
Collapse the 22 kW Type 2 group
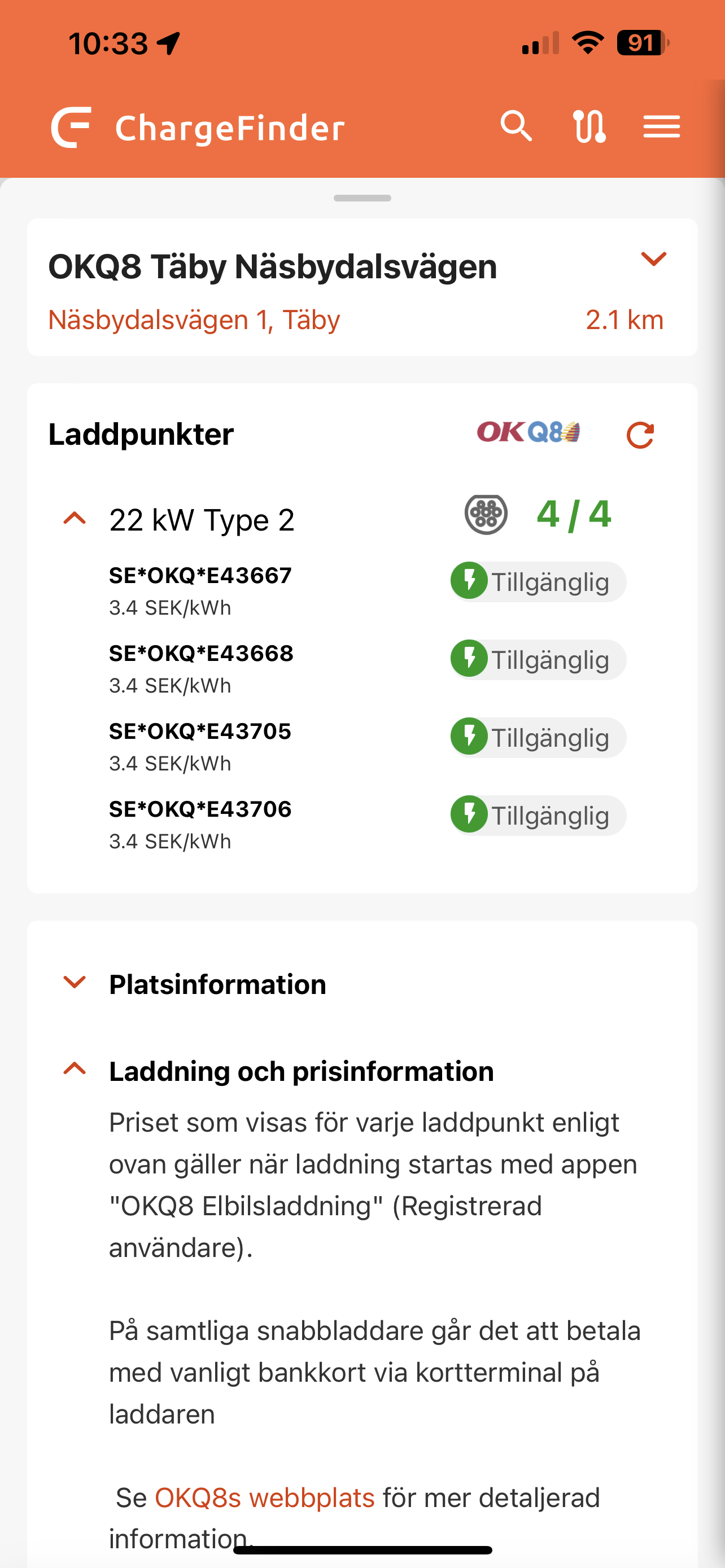[x=75, y=519]
